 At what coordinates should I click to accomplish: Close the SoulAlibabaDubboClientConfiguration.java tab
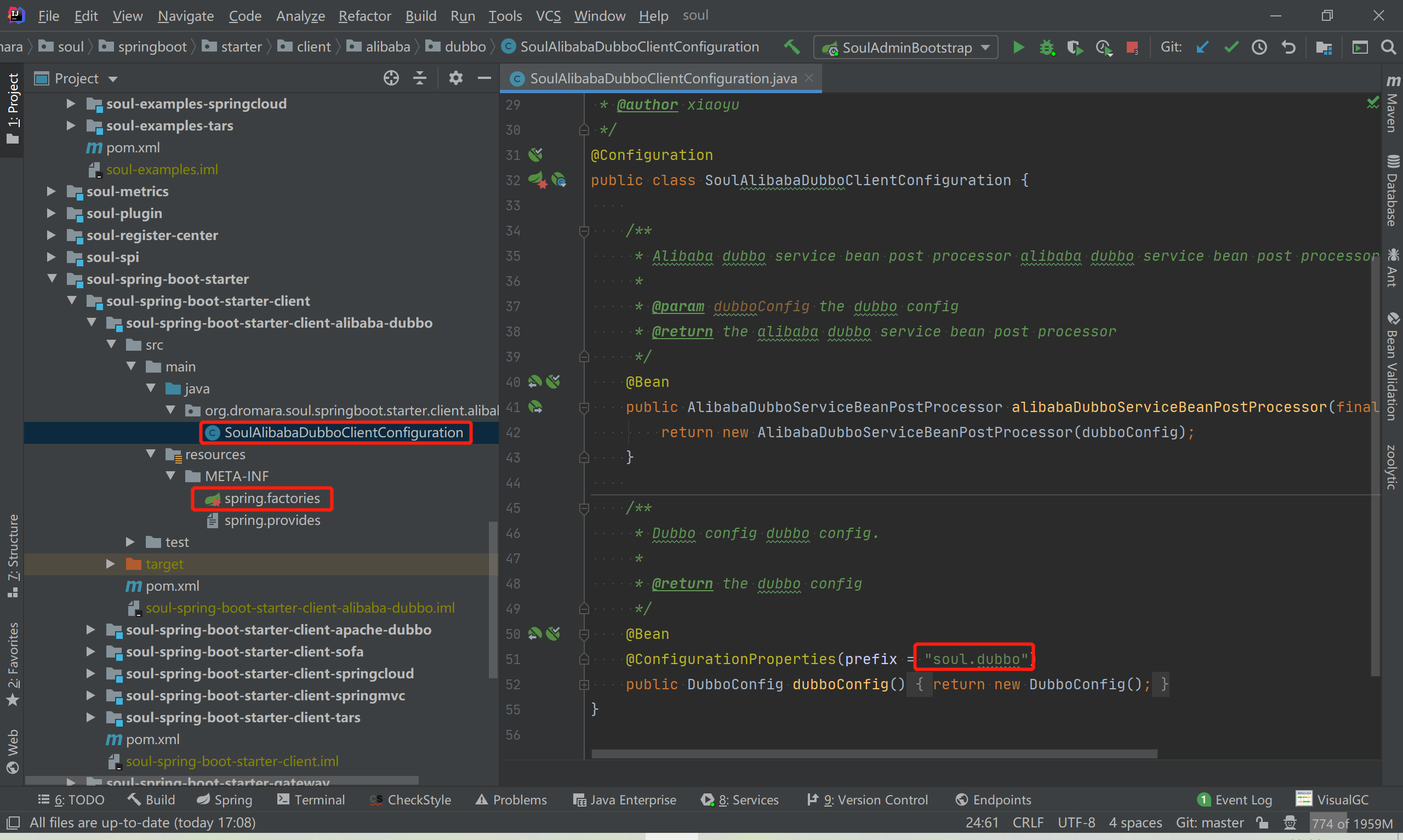(x=809, y=78)
